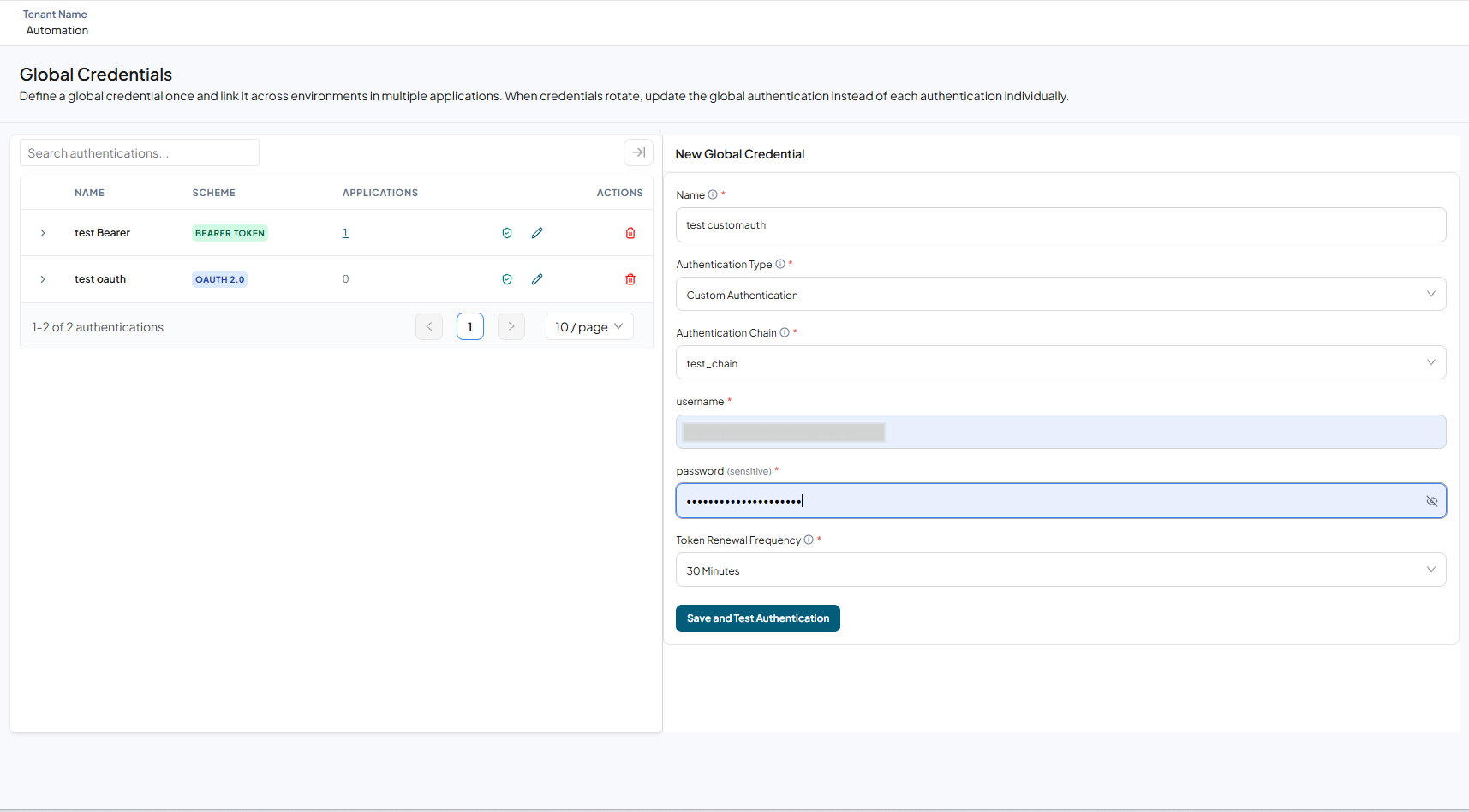
Task: Show info tooltip next to Token Renewal Frequency
Action: [809, 540]
